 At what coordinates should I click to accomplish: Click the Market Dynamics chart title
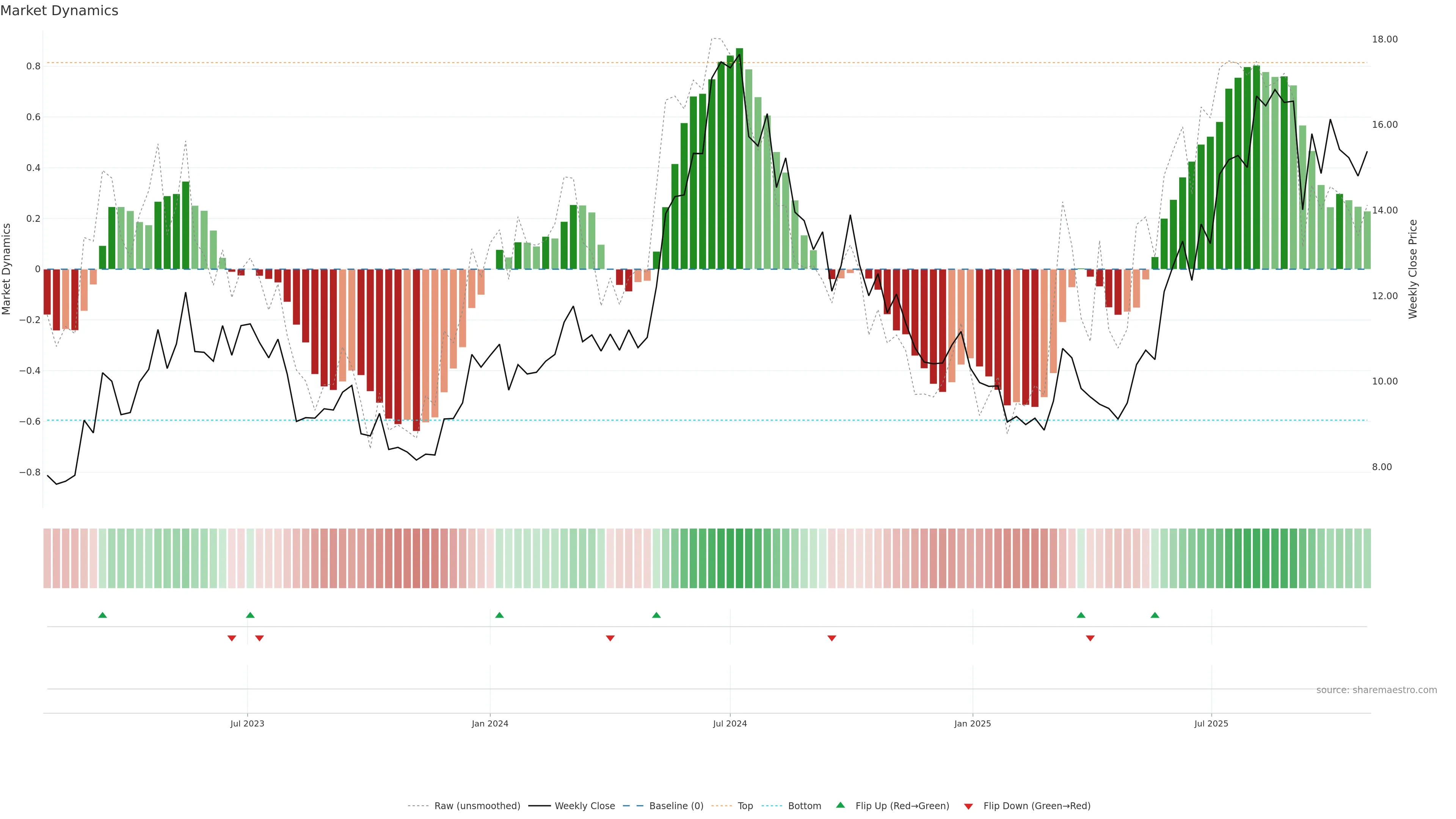pyautogui.click(x=60, y=11)
